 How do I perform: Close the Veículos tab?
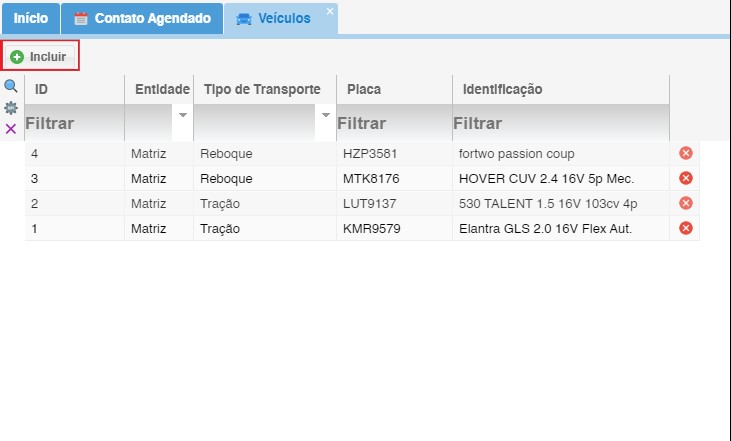point(330,11)
